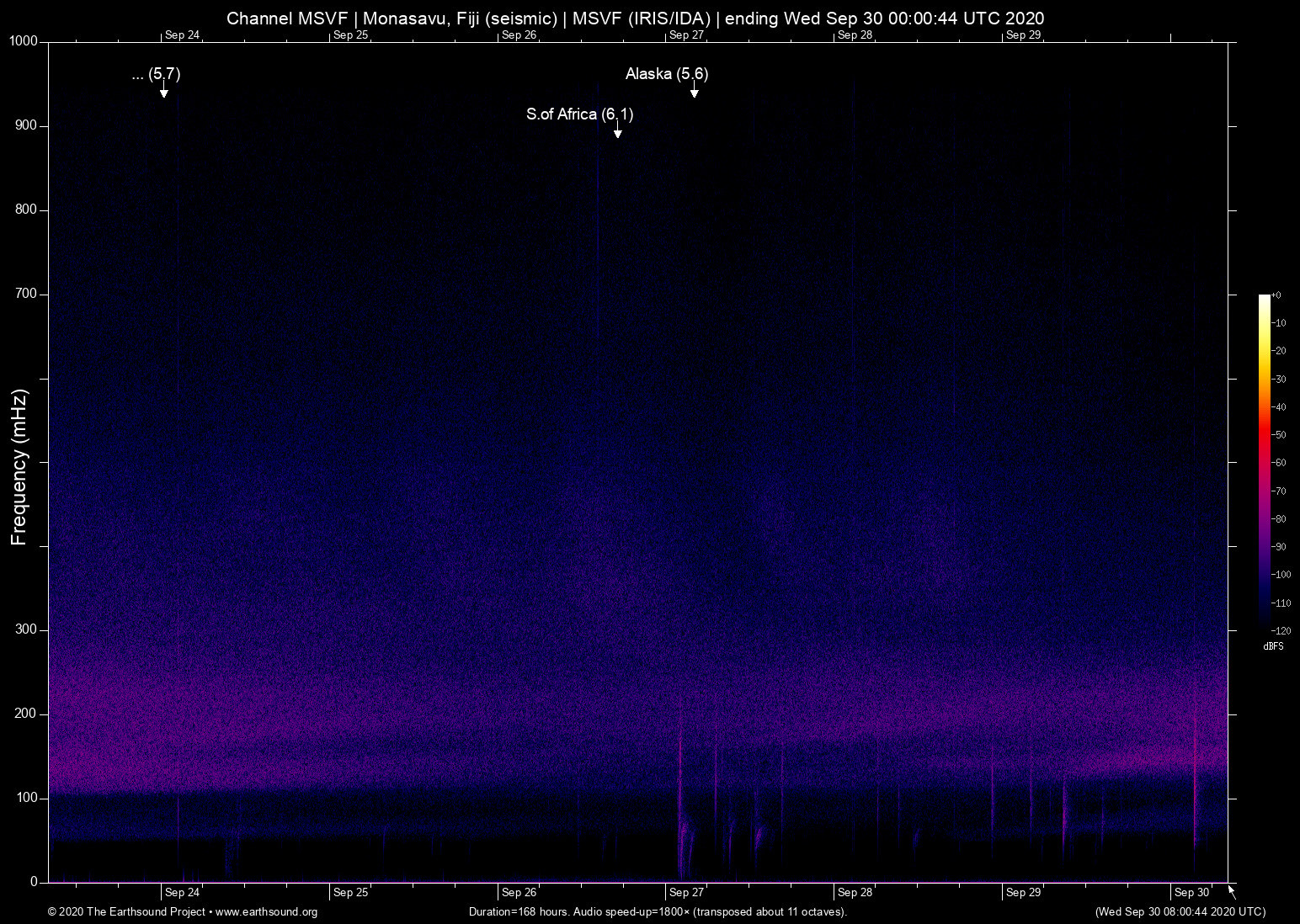The width and height of the screenshot is (1300, 924).
Task: Click the Wed Sep 30 08:00:44 timestamp
Action: pyautogui.click(x=1180, y=912)
